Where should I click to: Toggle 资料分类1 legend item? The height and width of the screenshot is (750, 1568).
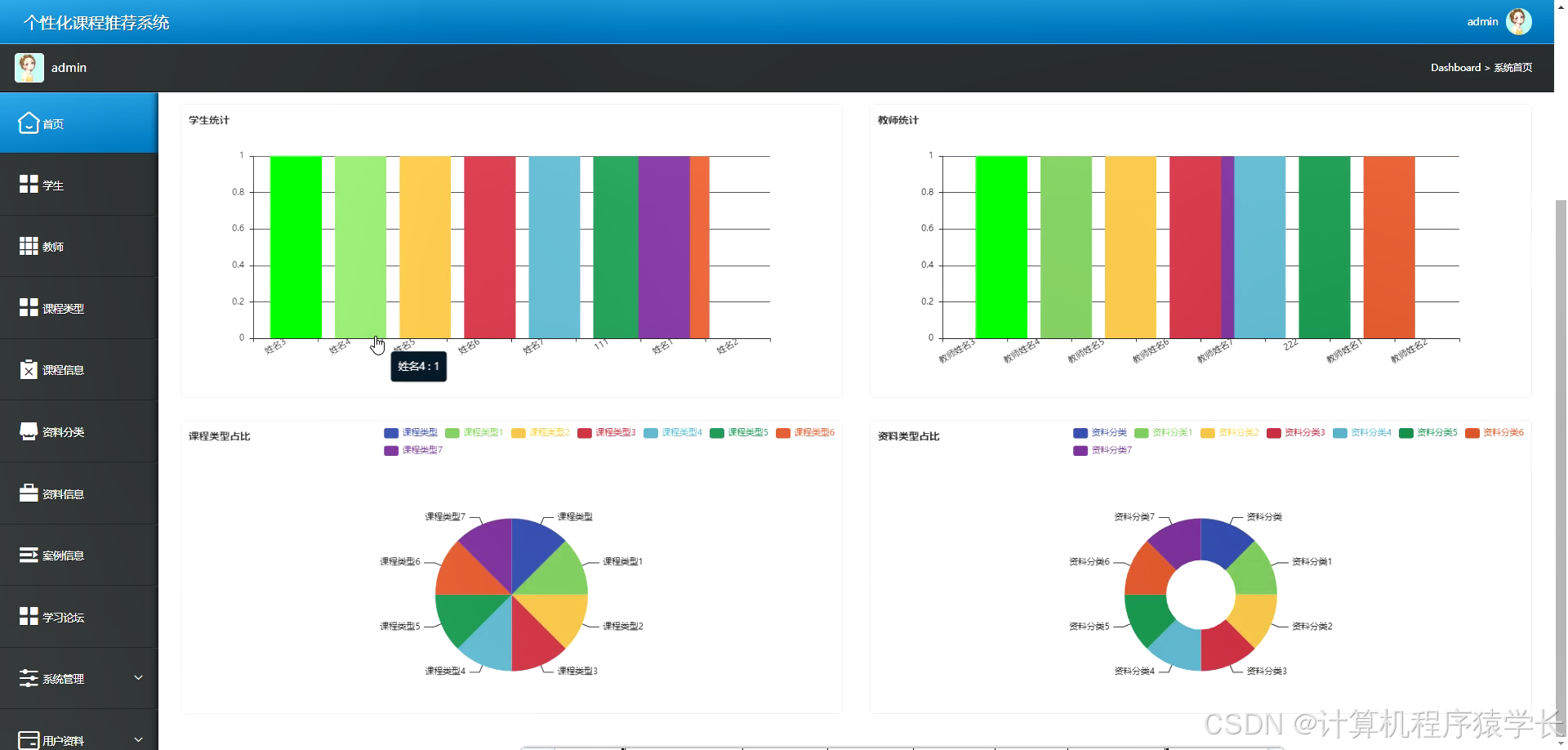pos(1163,432)
